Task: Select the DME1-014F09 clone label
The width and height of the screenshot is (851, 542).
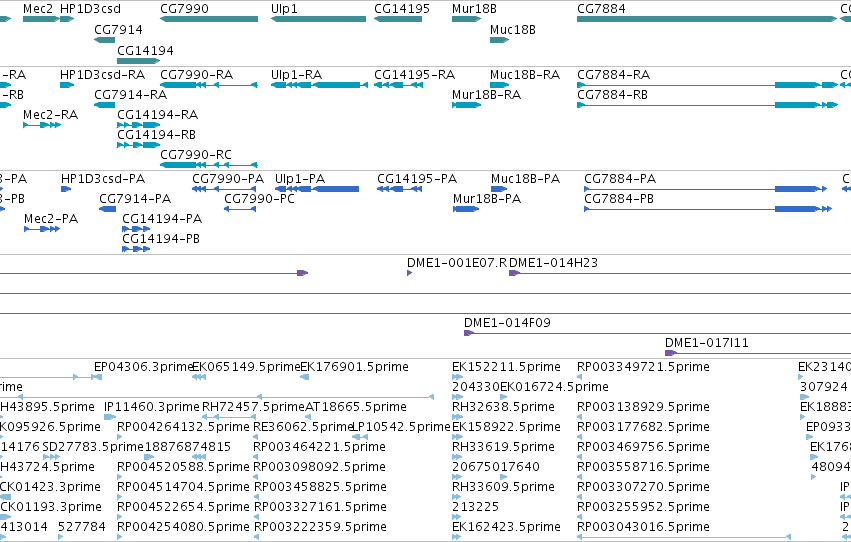Action: [507, 323]
